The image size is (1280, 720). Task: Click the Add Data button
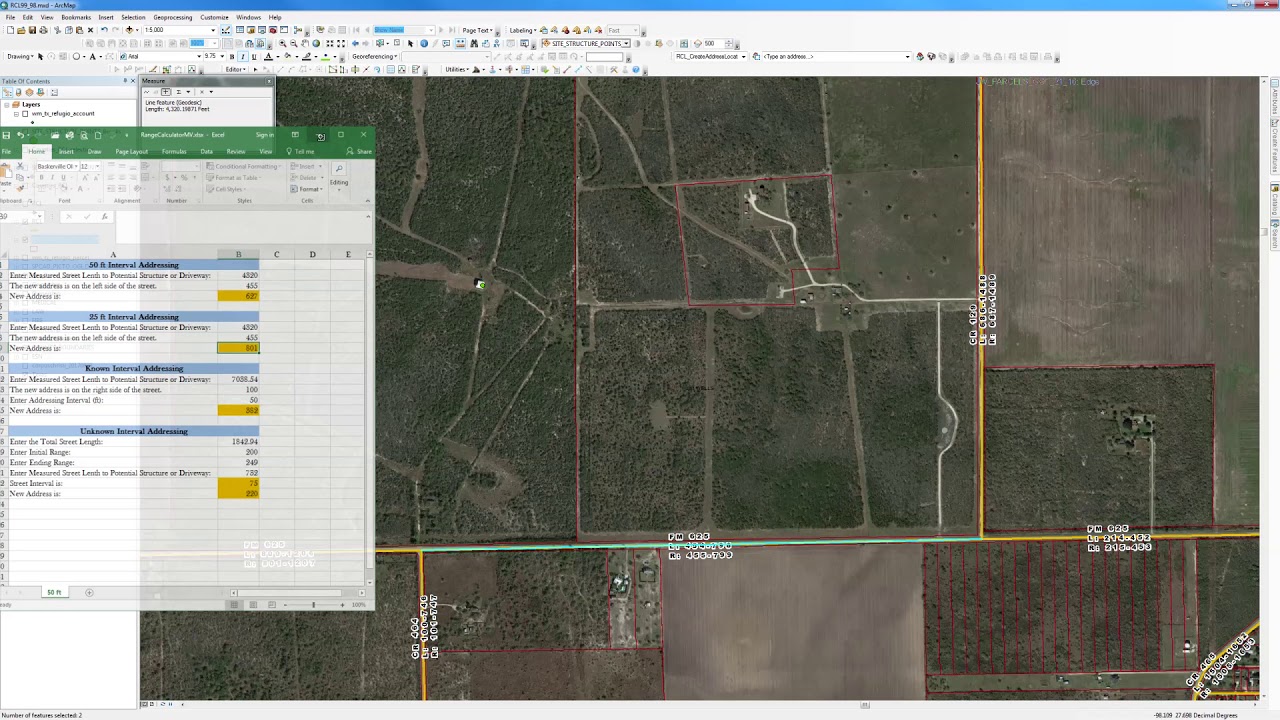[x=129, y=30]
